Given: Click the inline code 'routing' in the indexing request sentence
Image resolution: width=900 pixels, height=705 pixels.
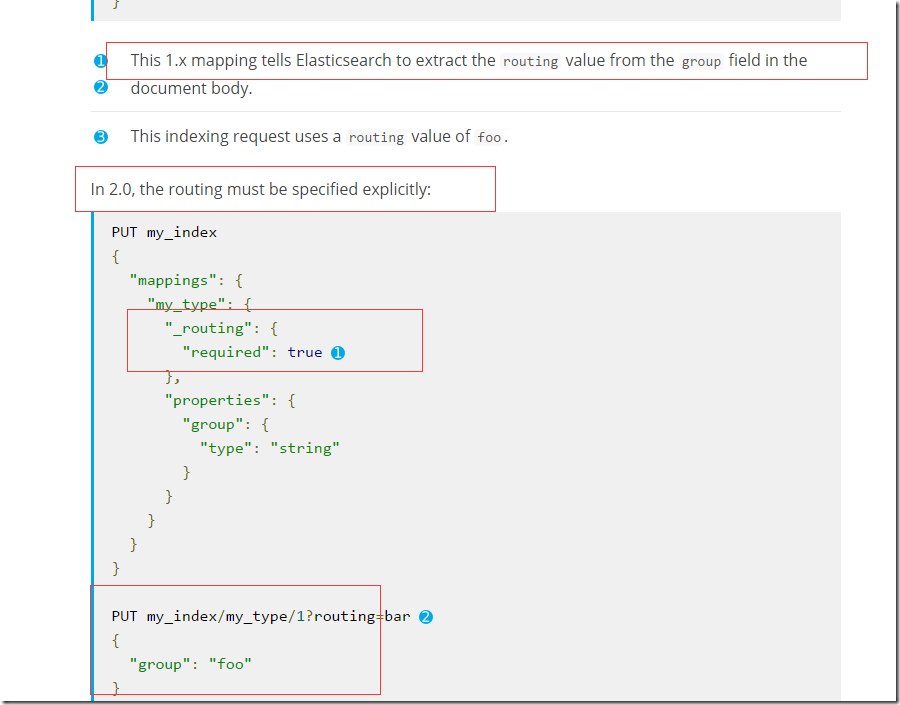Looking at the screenshot, I should tap(376, 137).
